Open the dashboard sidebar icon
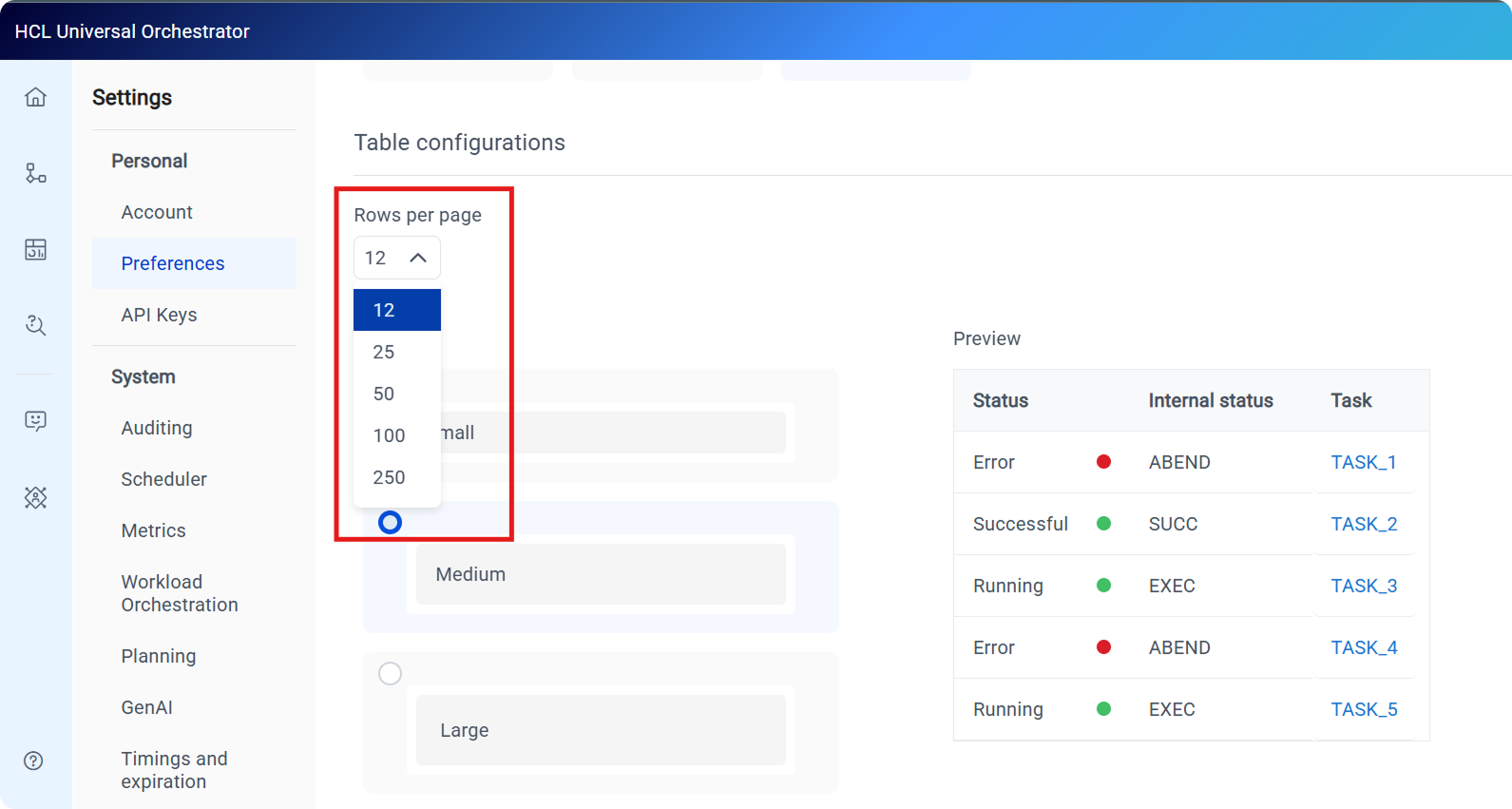 35,249
